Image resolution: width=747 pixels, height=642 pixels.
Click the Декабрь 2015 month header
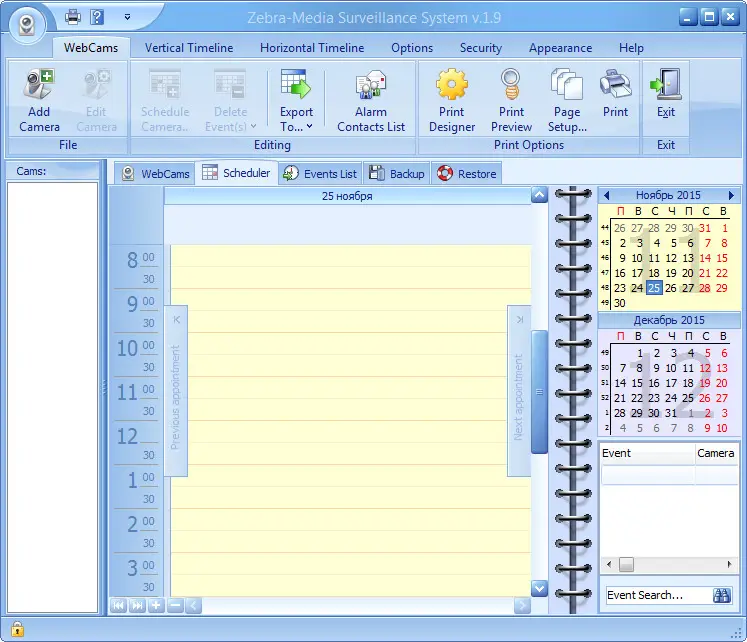click(669, 320)
